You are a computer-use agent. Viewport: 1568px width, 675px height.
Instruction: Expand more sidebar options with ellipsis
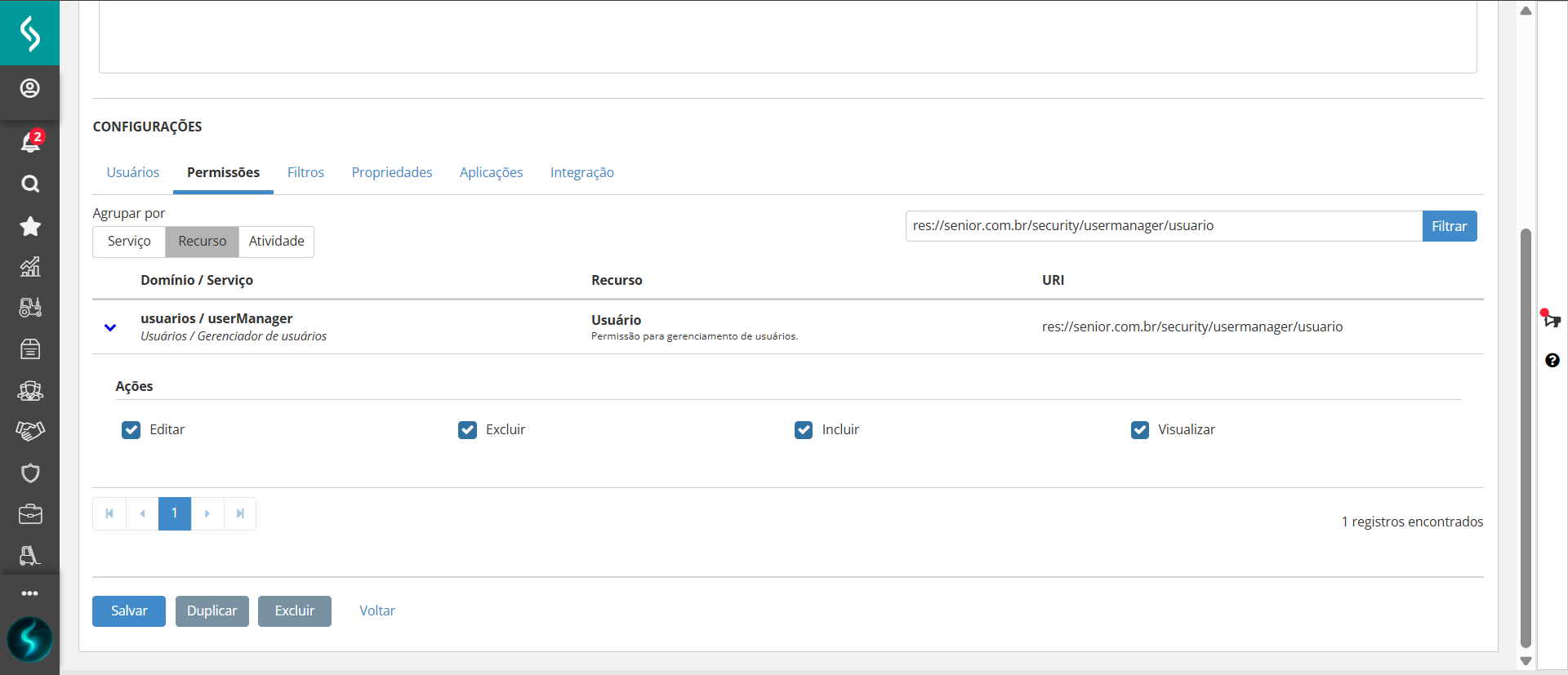[30, 593]
